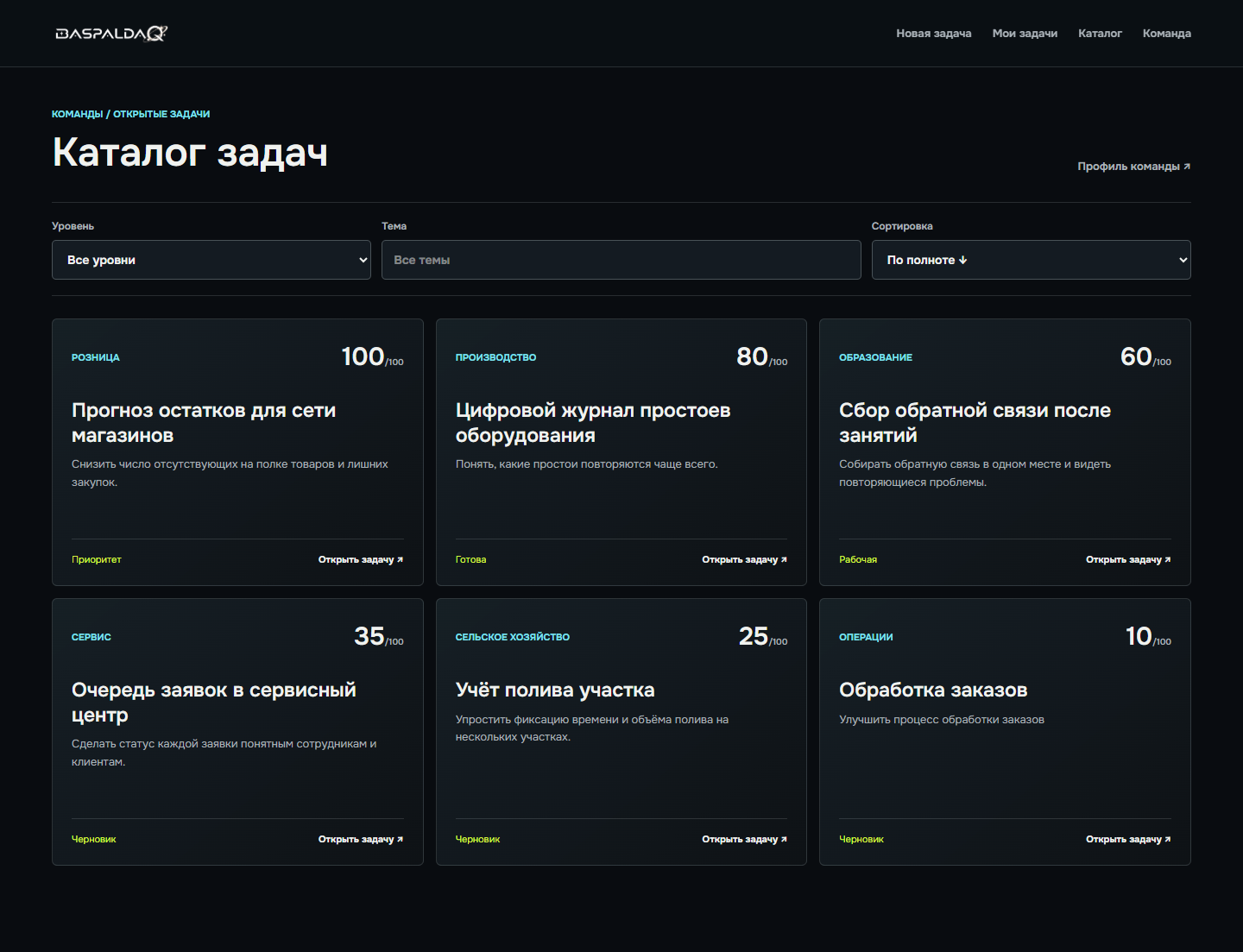Click the Приоритет status label
The width and height of the screenshot is (1243, 952).
pyautogui.click(x=97, y=560)
